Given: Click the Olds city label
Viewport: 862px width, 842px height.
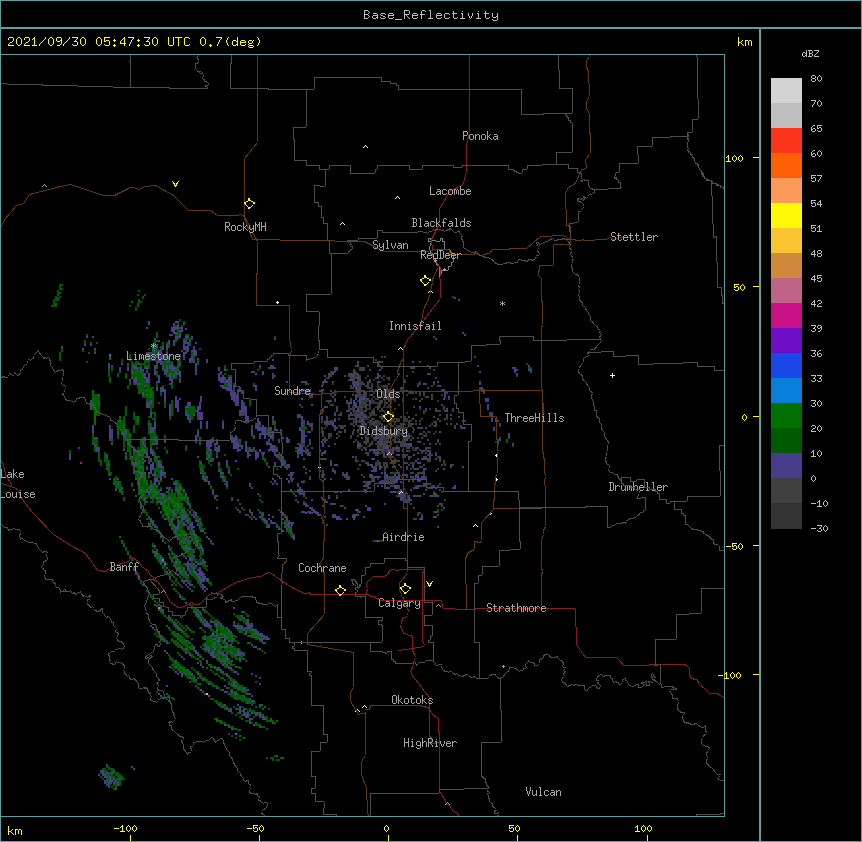Looking at the screenshot, I should click(388, 394).
